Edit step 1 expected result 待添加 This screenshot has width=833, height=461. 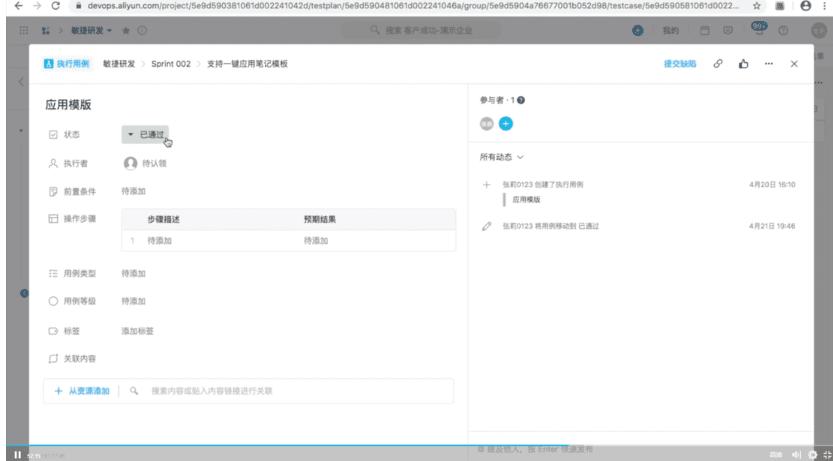pyautogui.click(x=316, y=241)
